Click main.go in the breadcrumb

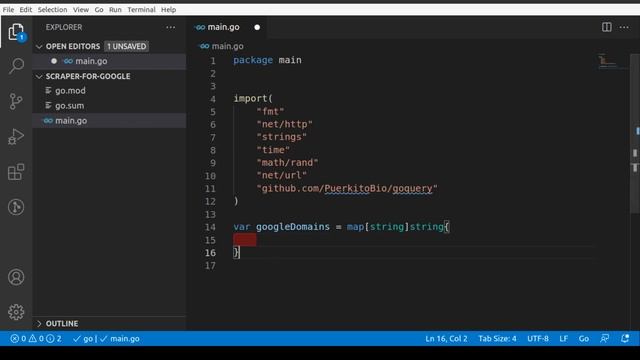tap(227, 46)
